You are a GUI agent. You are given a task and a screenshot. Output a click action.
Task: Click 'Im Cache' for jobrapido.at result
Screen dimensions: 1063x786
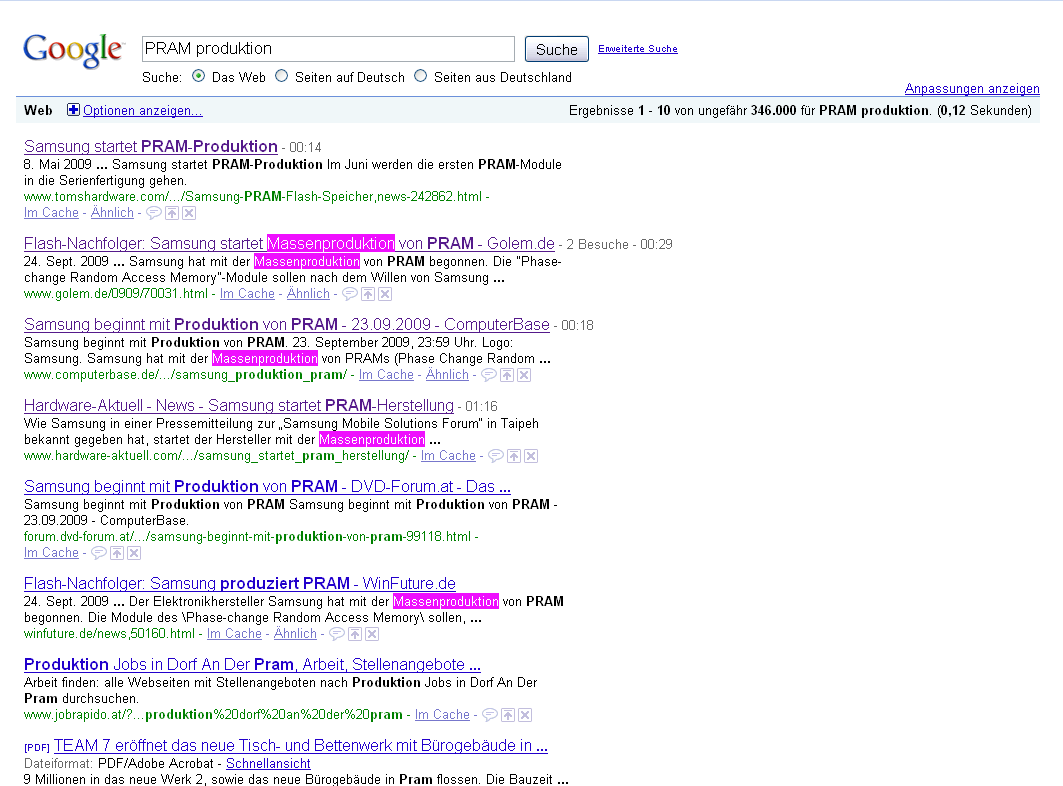[443, 715]
